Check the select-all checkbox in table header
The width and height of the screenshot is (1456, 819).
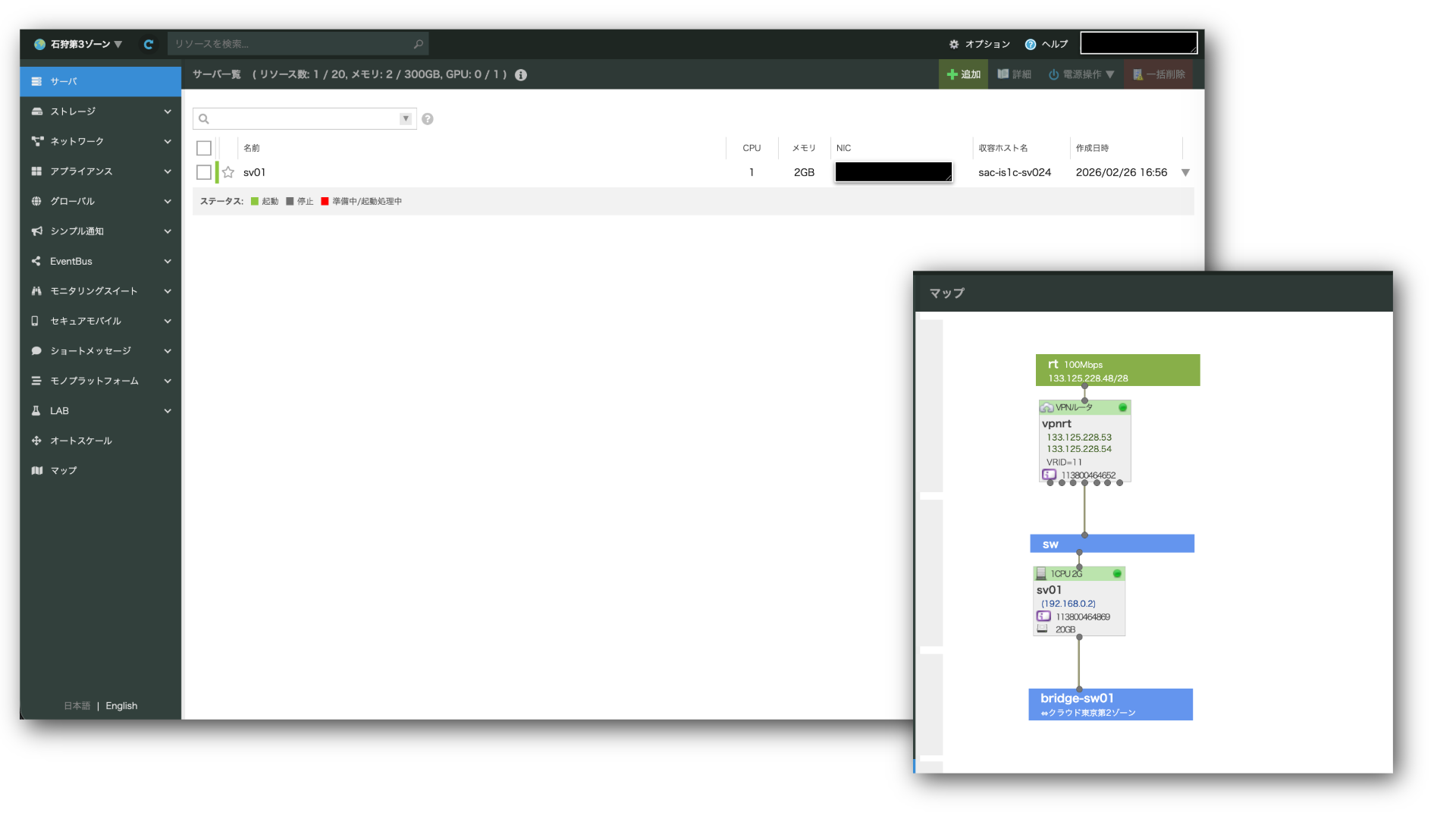tap(203, 148)
